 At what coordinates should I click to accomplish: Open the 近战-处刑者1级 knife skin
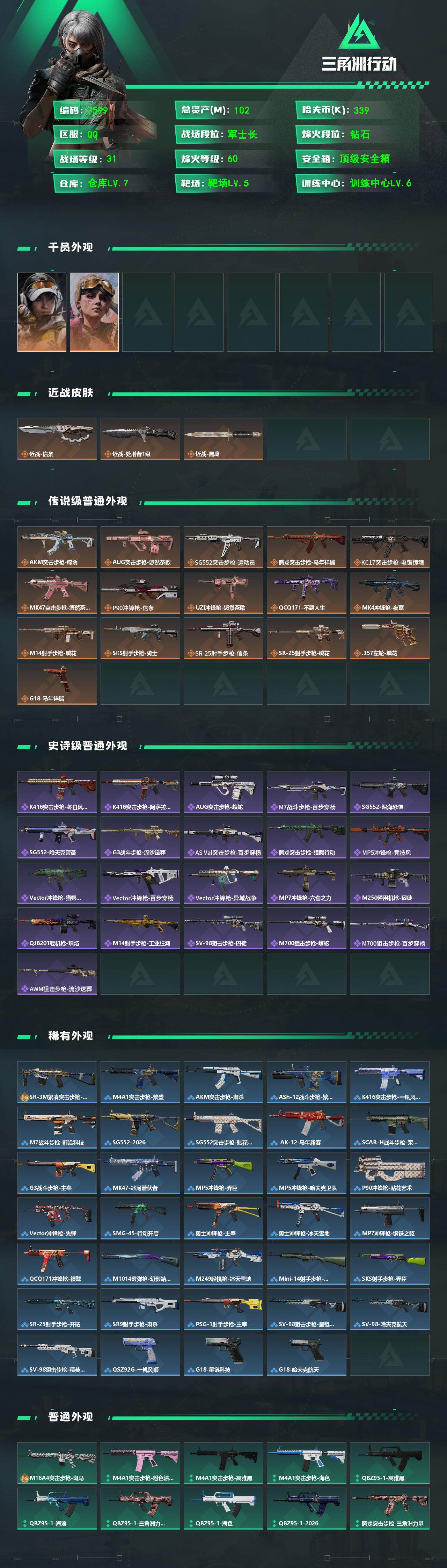click(x=140, y=439)
